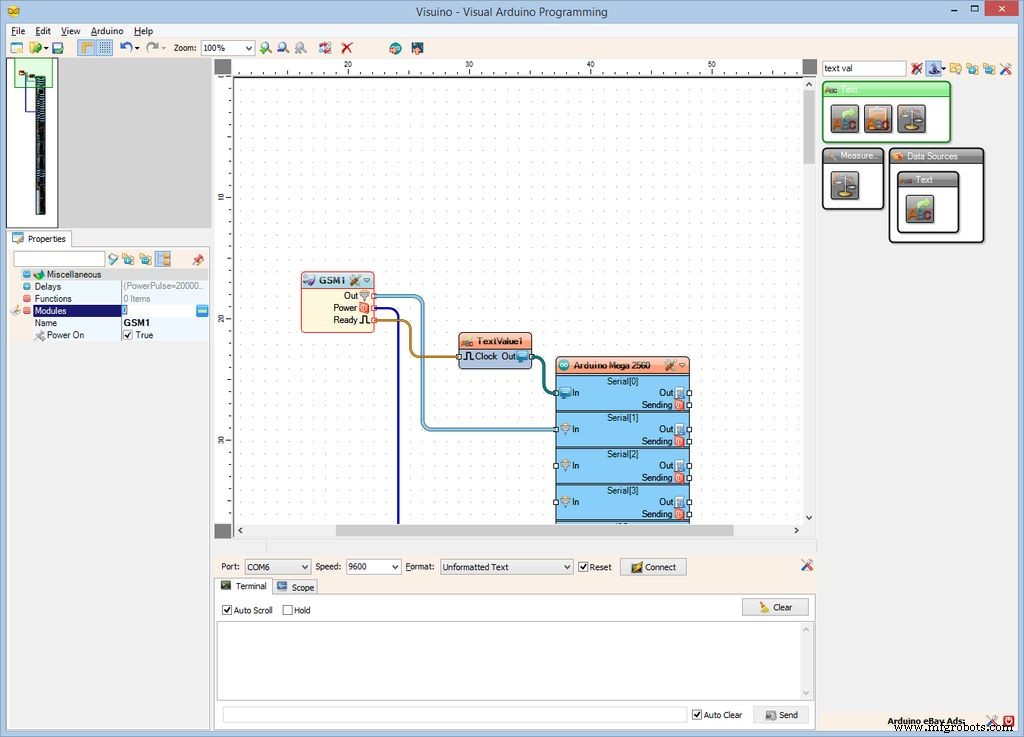This screenshot has width=1024, height=737.
Task: Click the Connect button
Action: [653, 567]
